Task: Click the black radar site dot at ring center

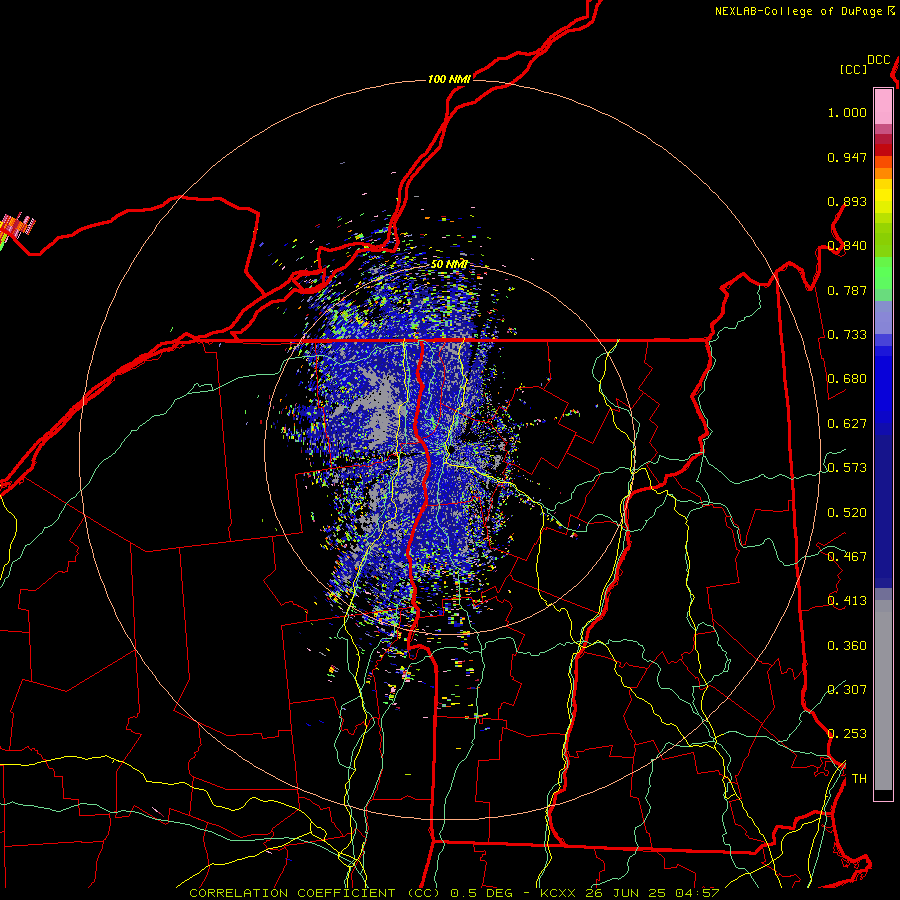Action: pyautogui.click(x=452, y=449)
